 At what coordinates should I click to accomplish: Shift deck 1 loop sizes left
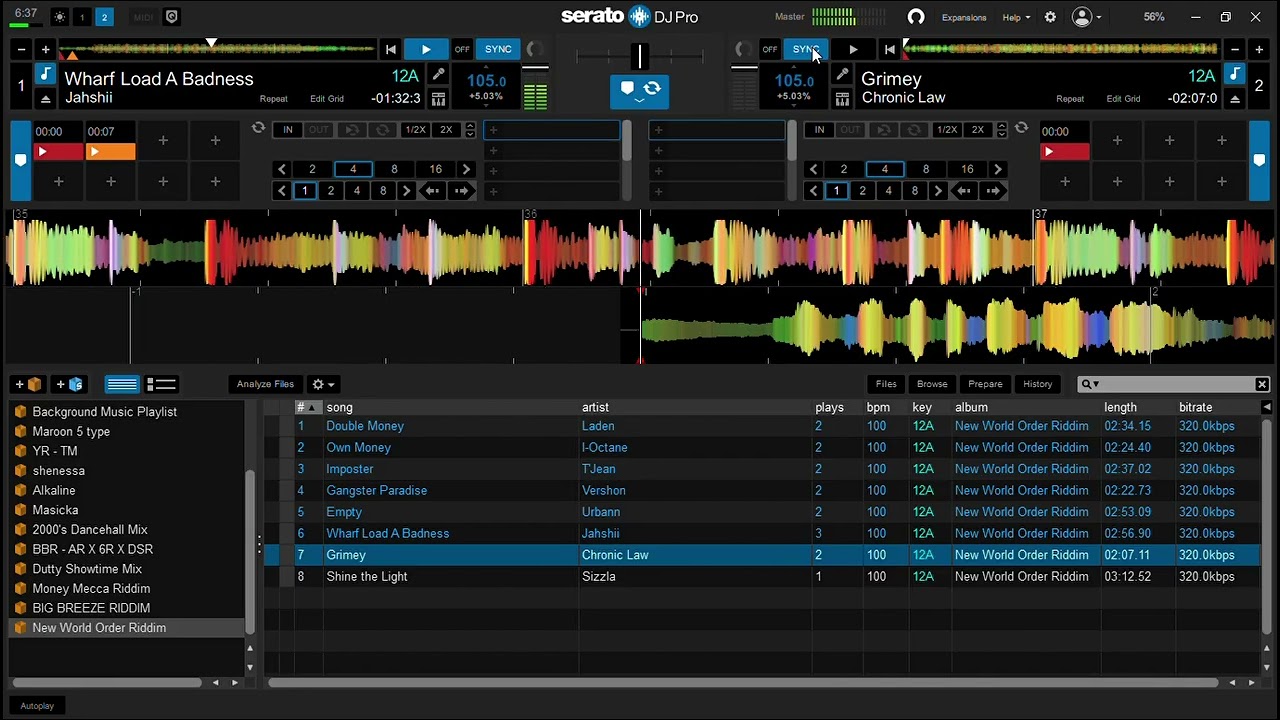[282, 169]
